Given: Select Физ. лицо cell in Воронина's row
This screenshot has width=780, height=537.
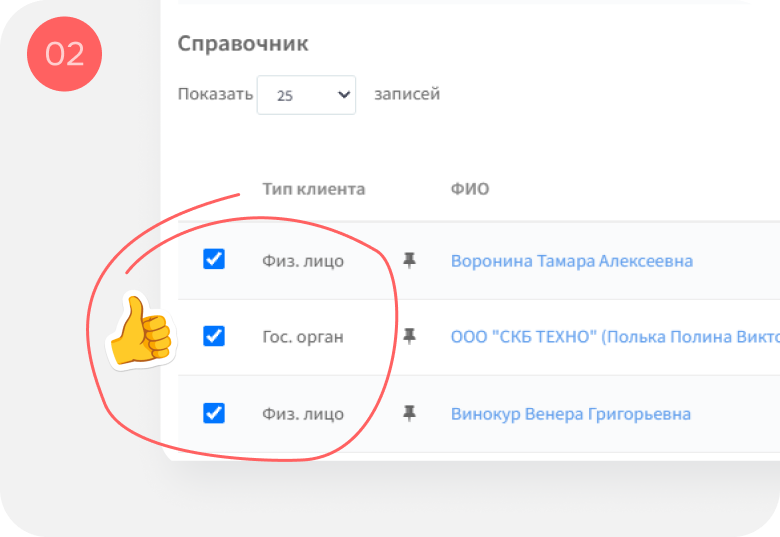Looking at the screenshot, I should click(x=303, y=261).
